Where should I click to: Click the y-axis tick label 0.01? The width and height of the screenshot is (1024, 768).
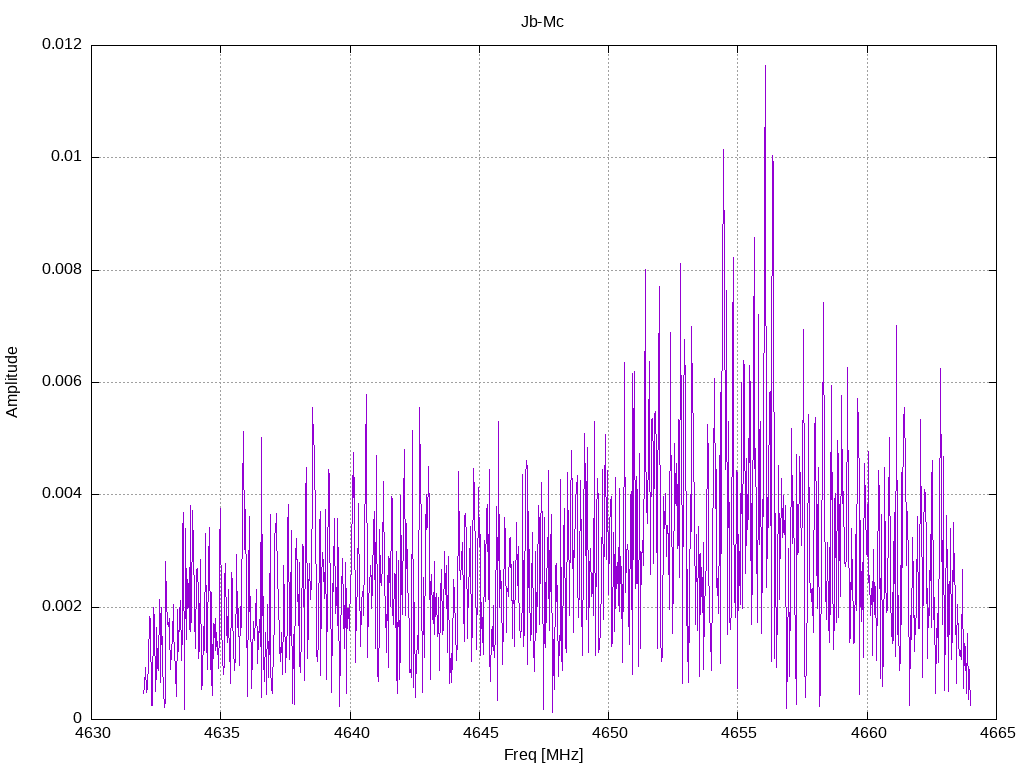coord(67,157)
